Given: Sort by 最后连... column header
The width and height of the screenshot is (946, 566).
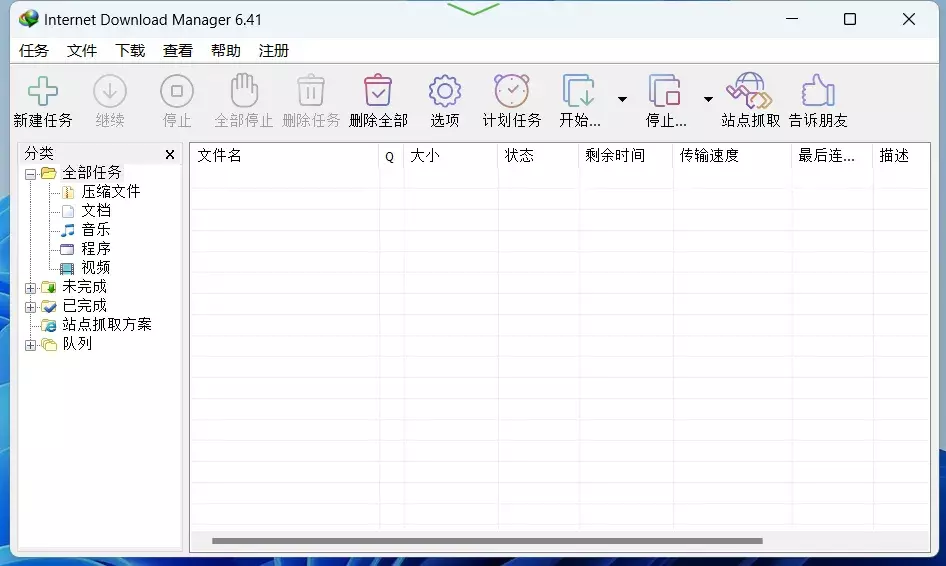Looking at the screenshot, I should coord(832,156).
